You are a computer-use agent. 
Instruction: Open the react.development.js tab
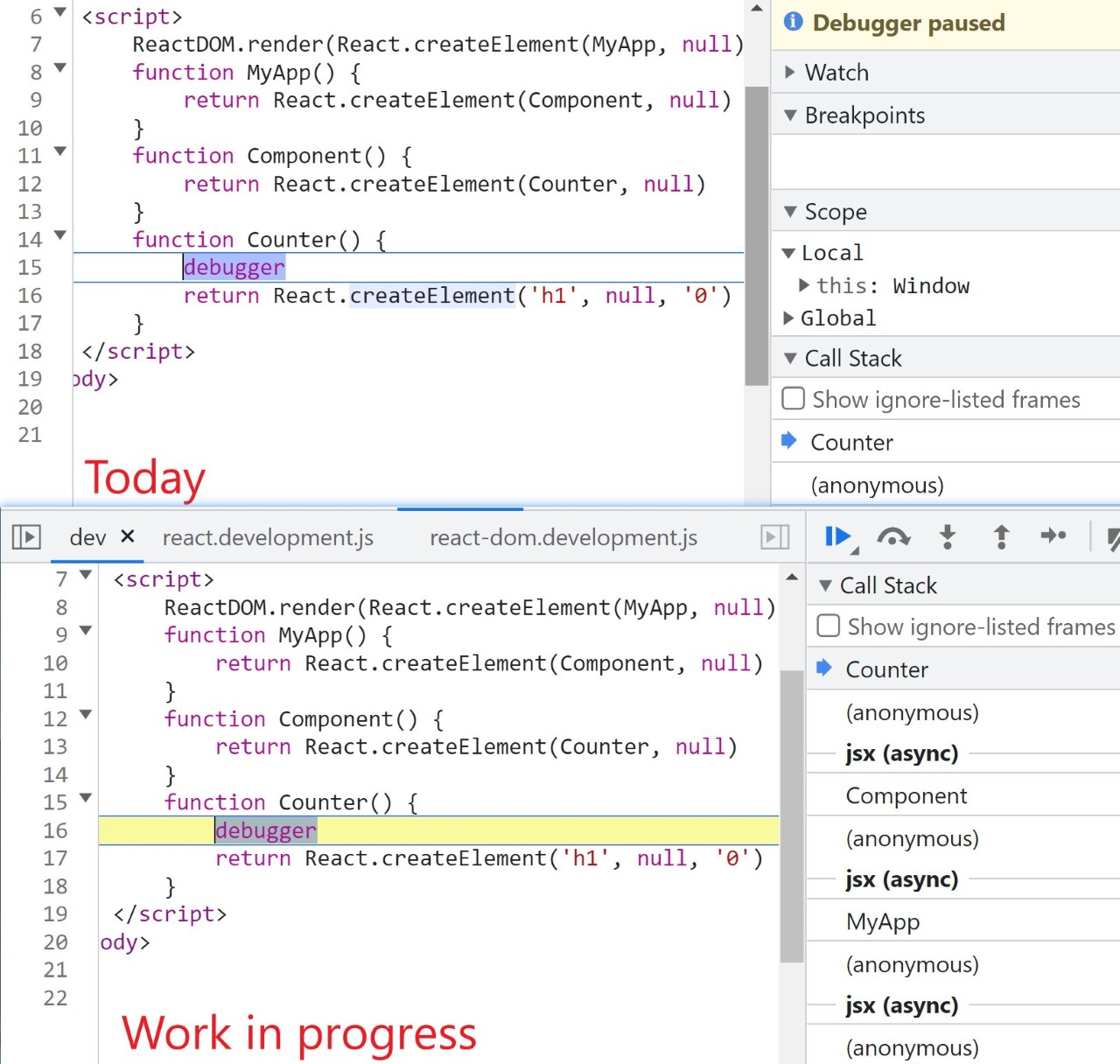268,536
